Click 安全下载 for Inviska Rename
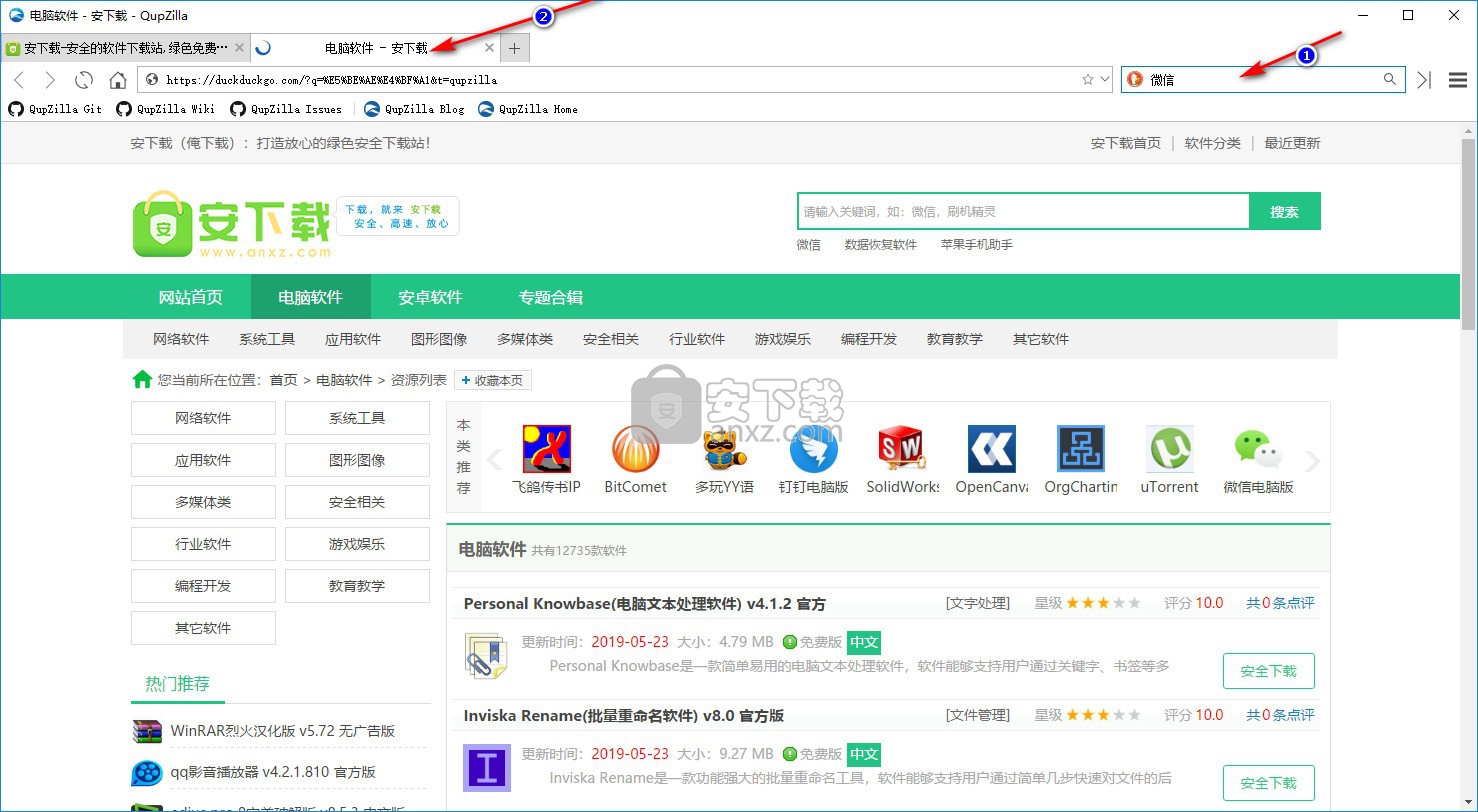 coord(1268,783)
